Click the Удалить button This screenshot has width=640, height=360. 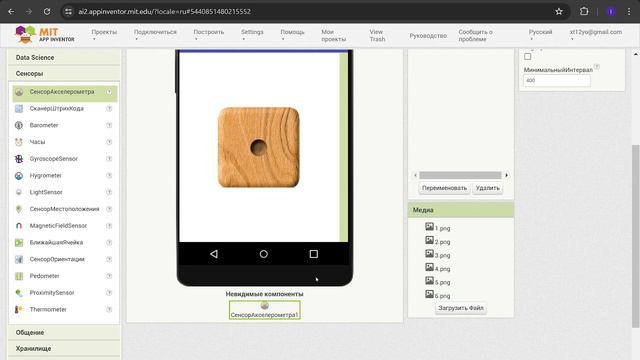(x=487, y=188)
